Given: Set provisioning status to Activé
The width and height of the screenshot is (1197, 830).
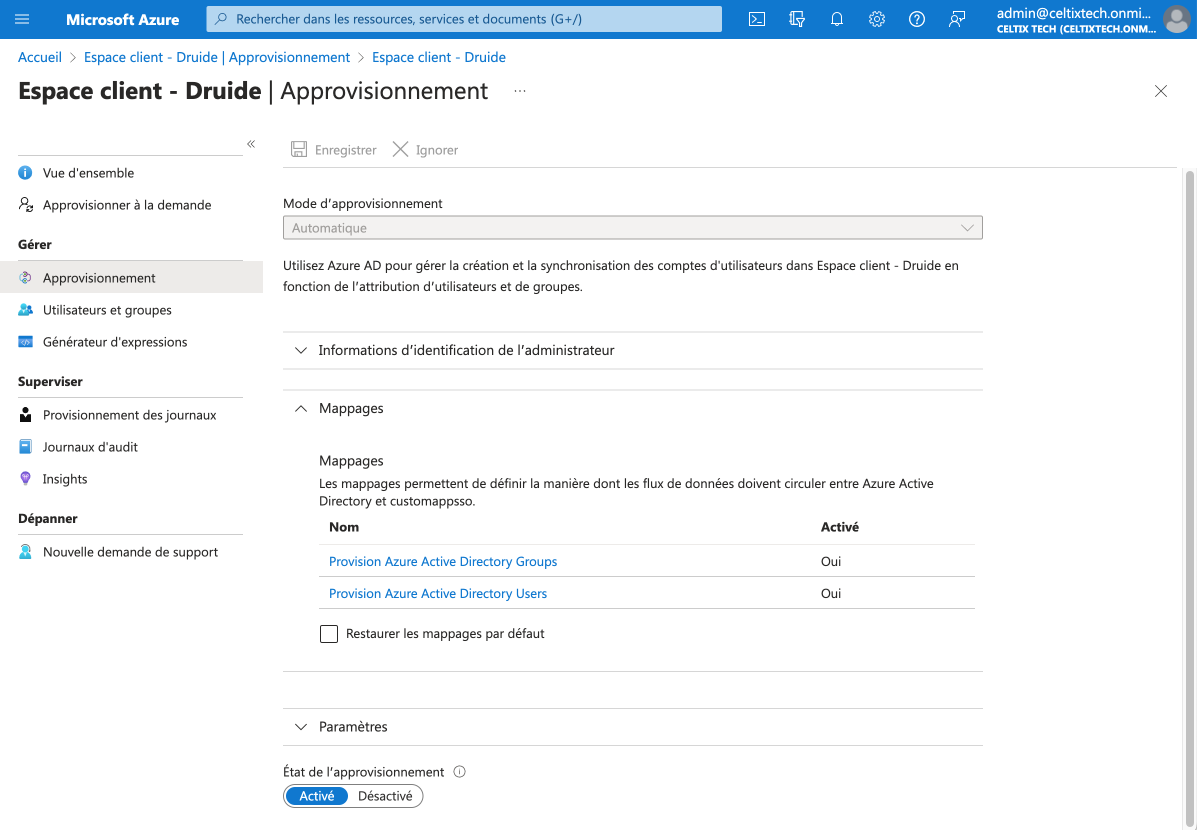Looking at the screenshot, I should [x=316, y=796].
